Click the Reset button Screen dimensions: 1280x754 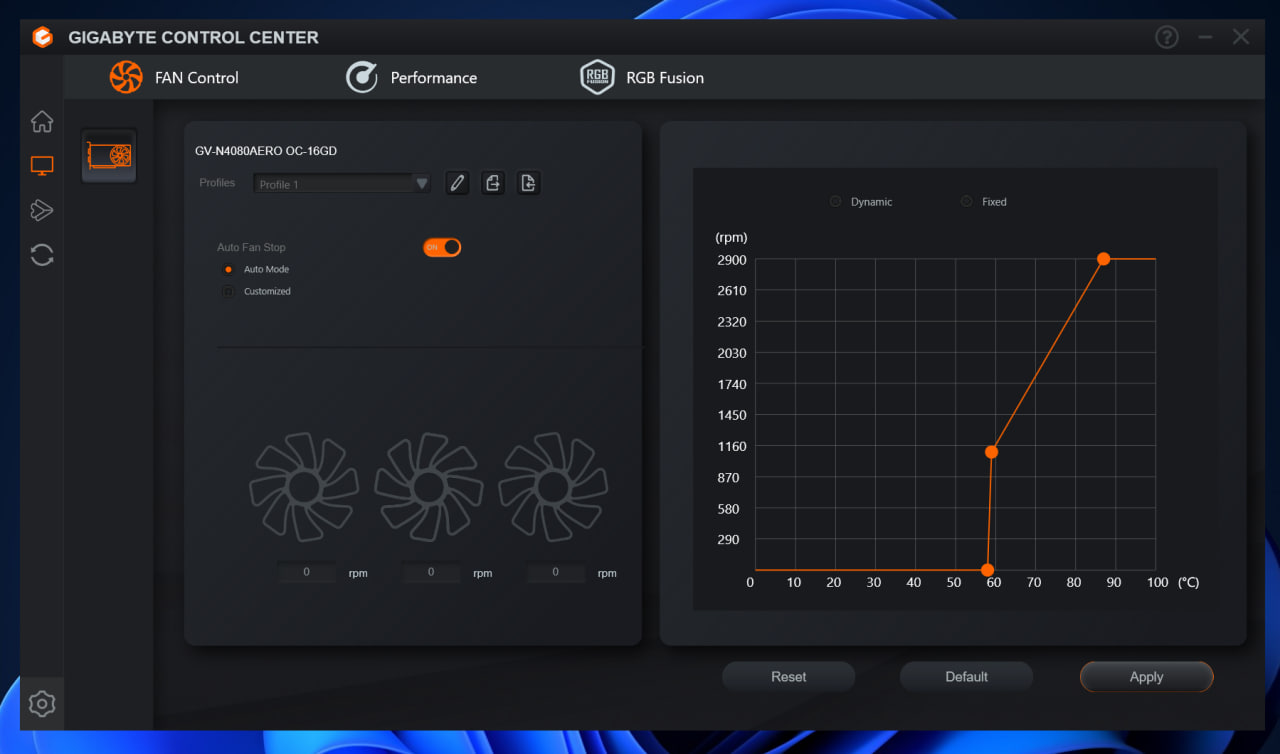tap(789, 677)
